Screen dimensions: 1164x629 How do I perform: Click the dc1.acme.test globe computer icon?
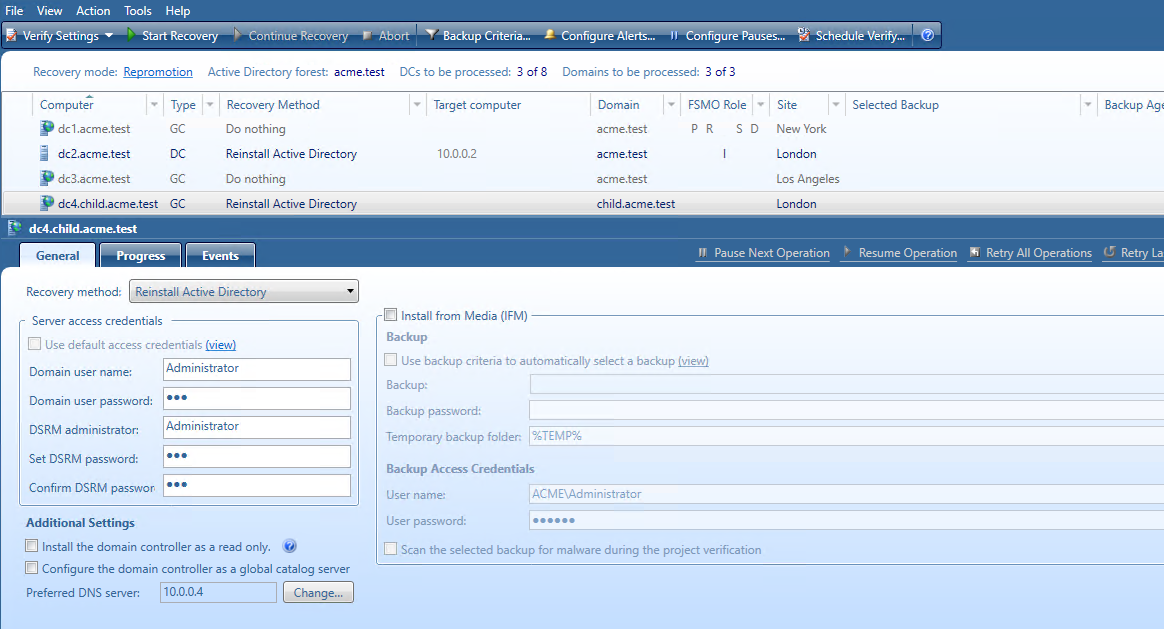coord(47,128)
